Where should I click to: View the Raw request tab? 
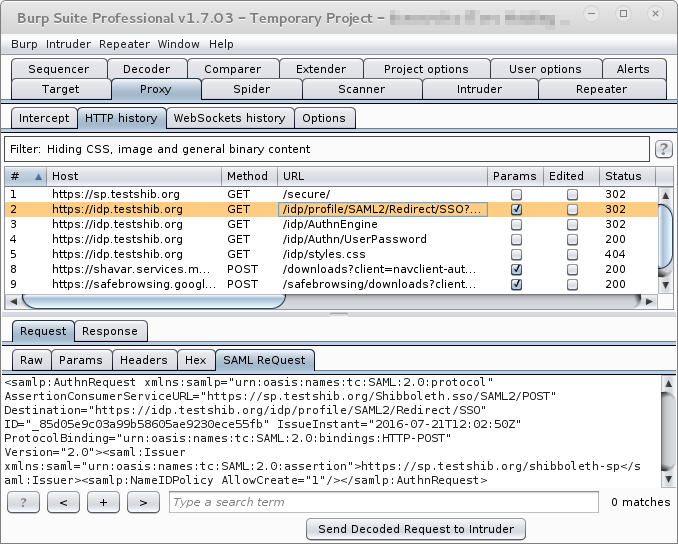click(x=31, y=360)
